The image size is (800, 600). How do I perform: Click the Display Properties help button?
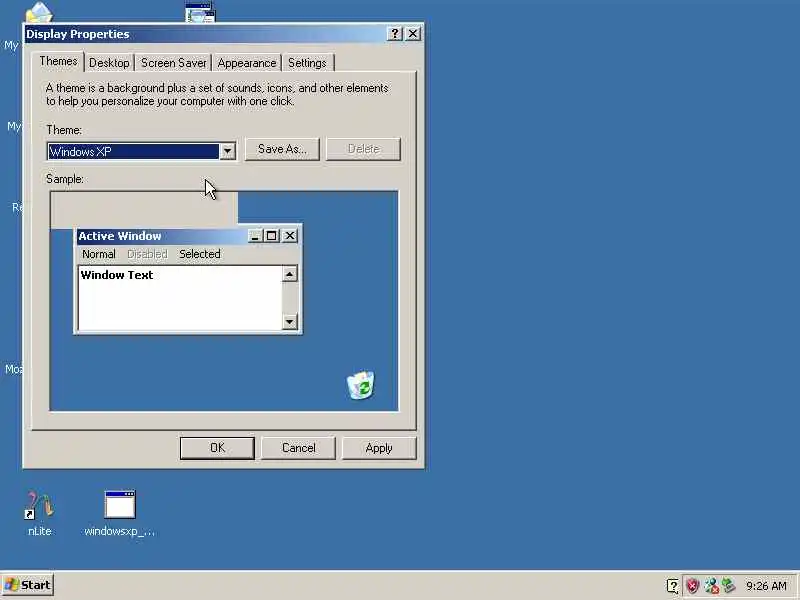pos(394,34)
